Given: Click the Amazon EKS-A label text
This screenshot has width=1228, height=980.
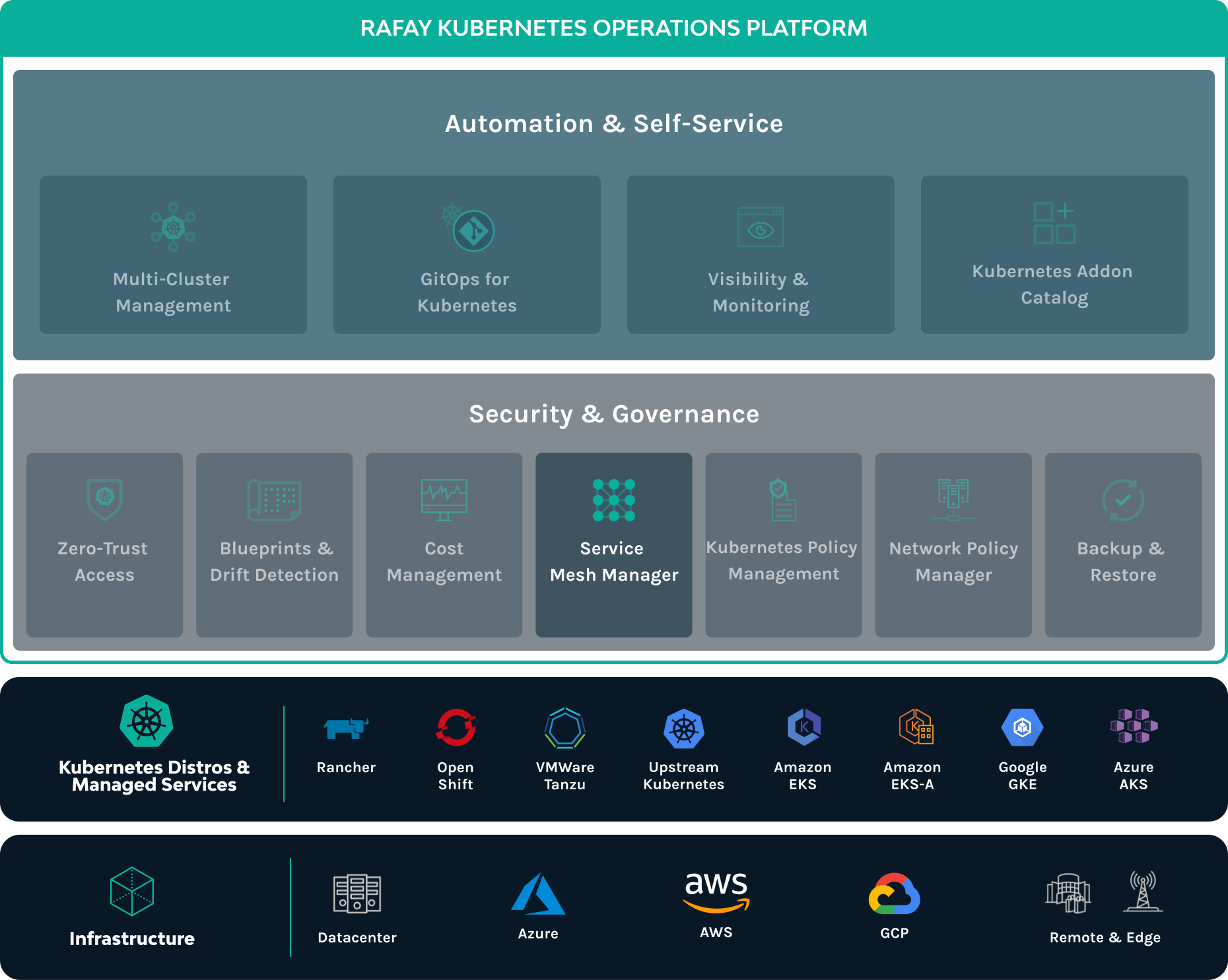Looking at the screenshot, I should coord(912,775).
